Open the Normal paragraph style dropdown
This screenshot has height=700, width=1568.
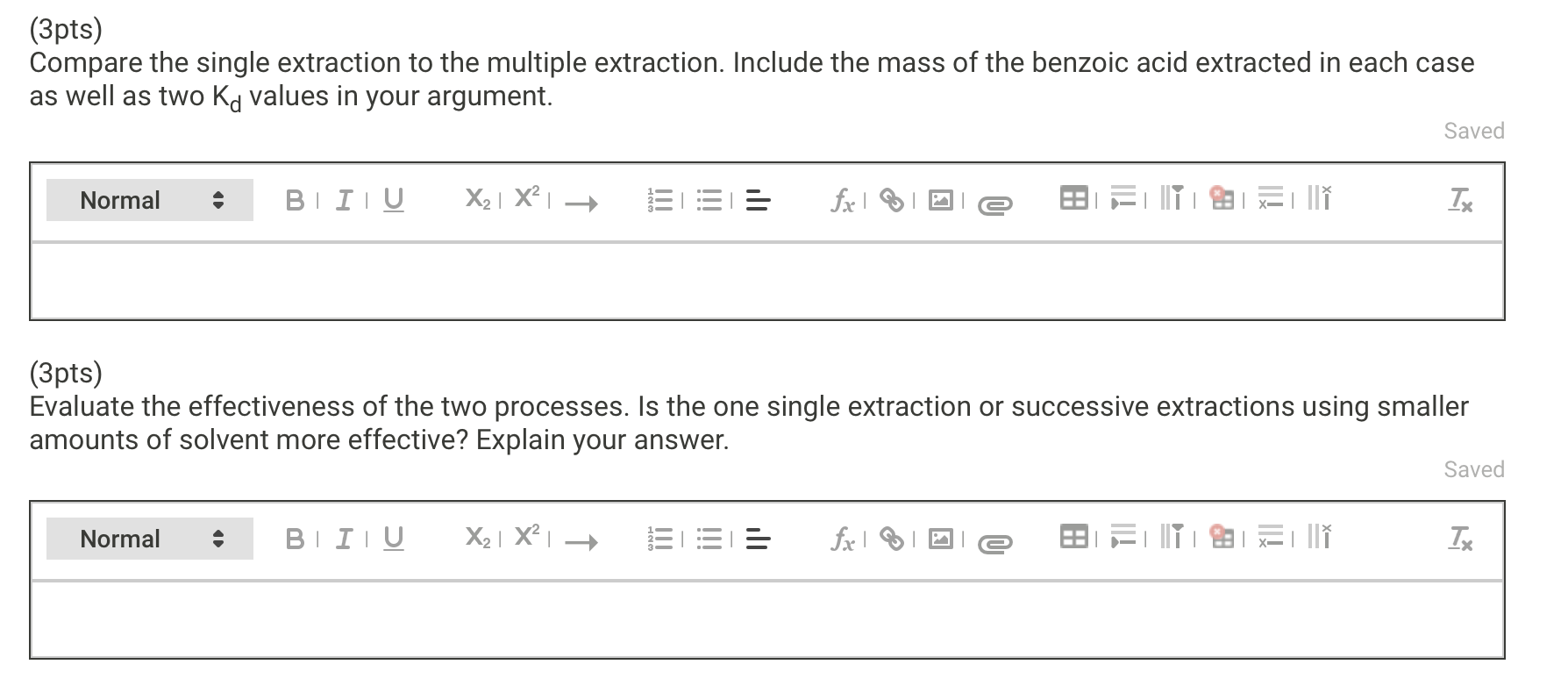[147, 200]
